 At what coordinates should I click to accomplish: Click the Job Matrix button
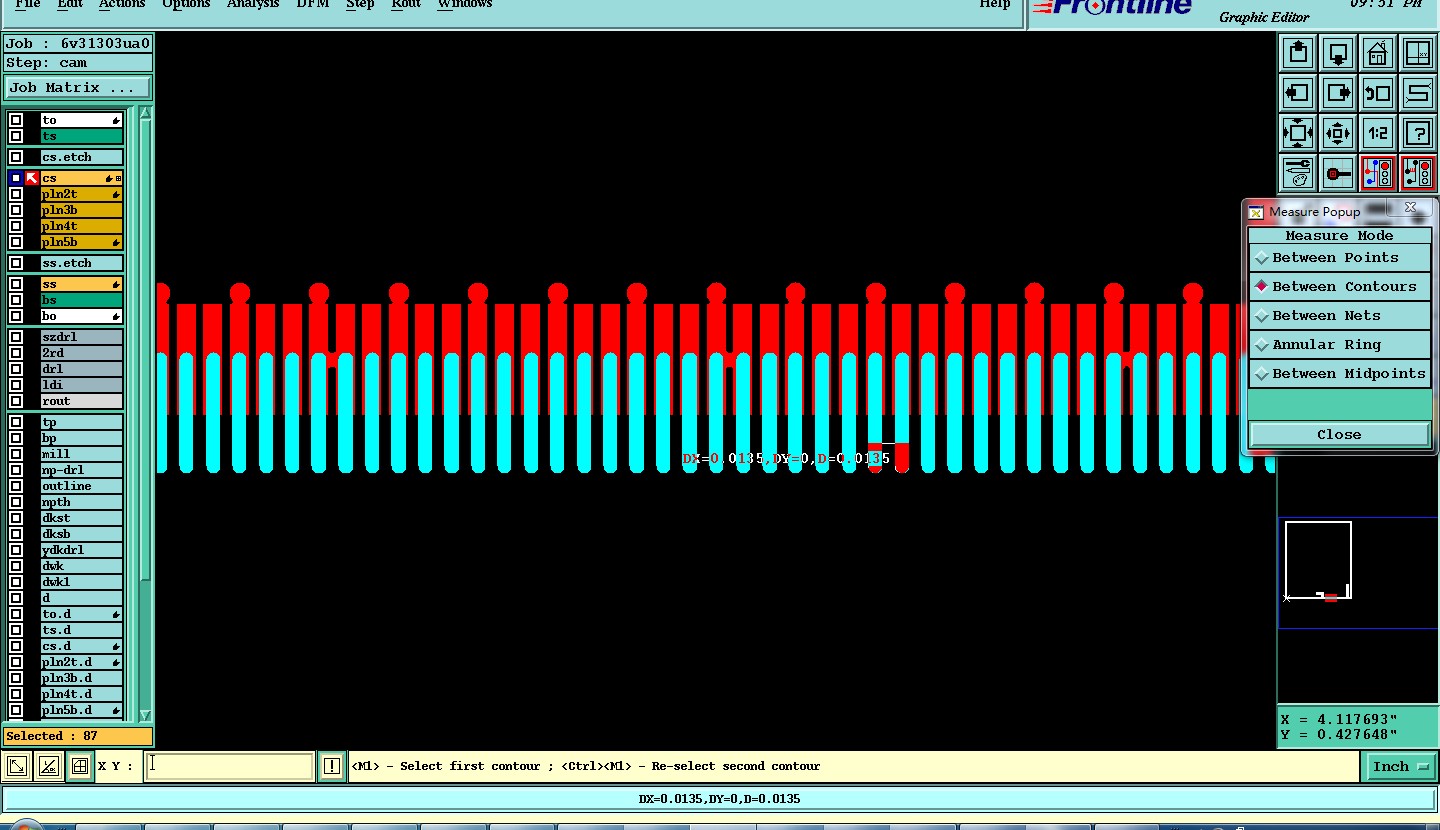[77, 88]
